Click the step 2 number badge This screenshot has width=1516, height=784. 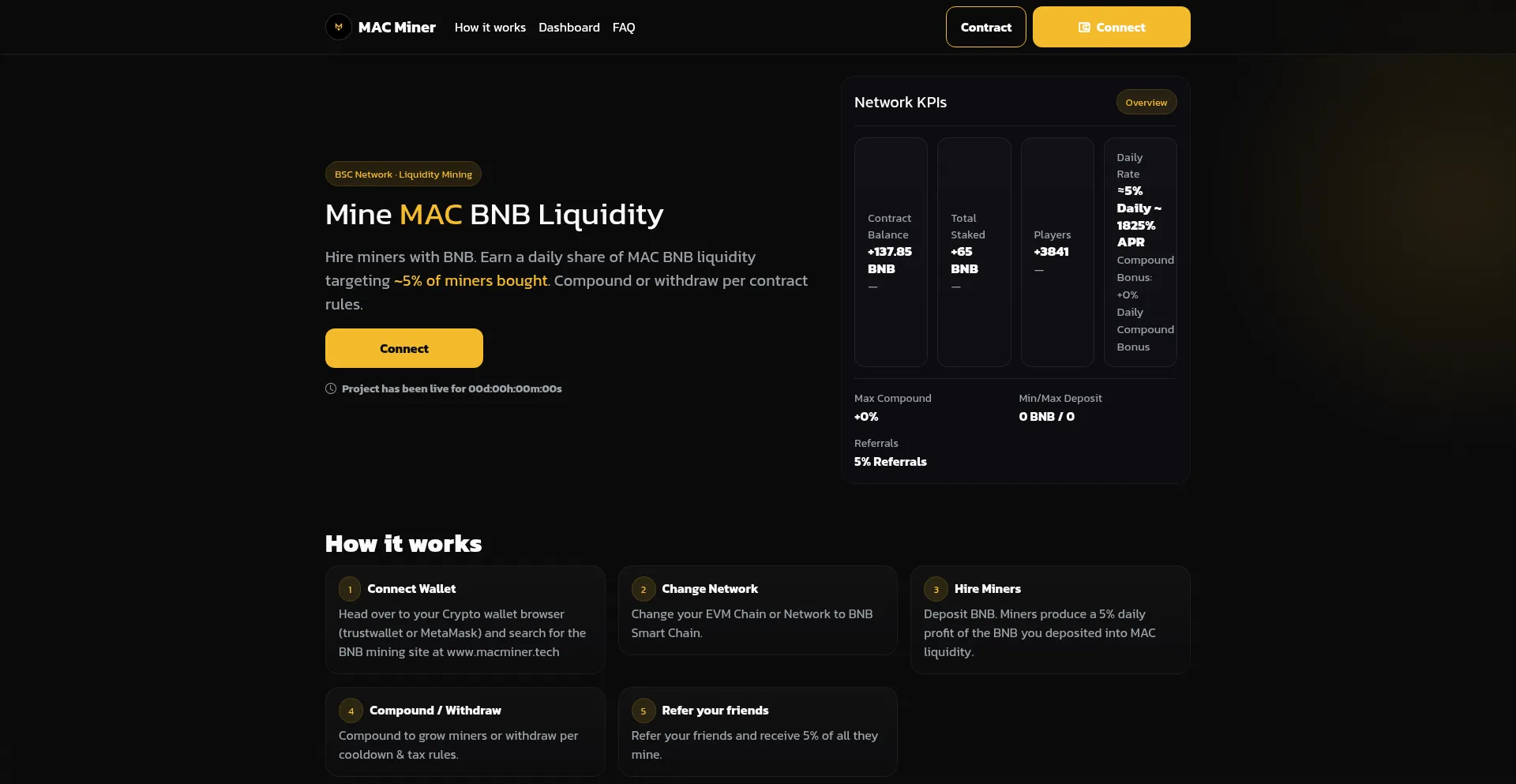coord(643,589)
